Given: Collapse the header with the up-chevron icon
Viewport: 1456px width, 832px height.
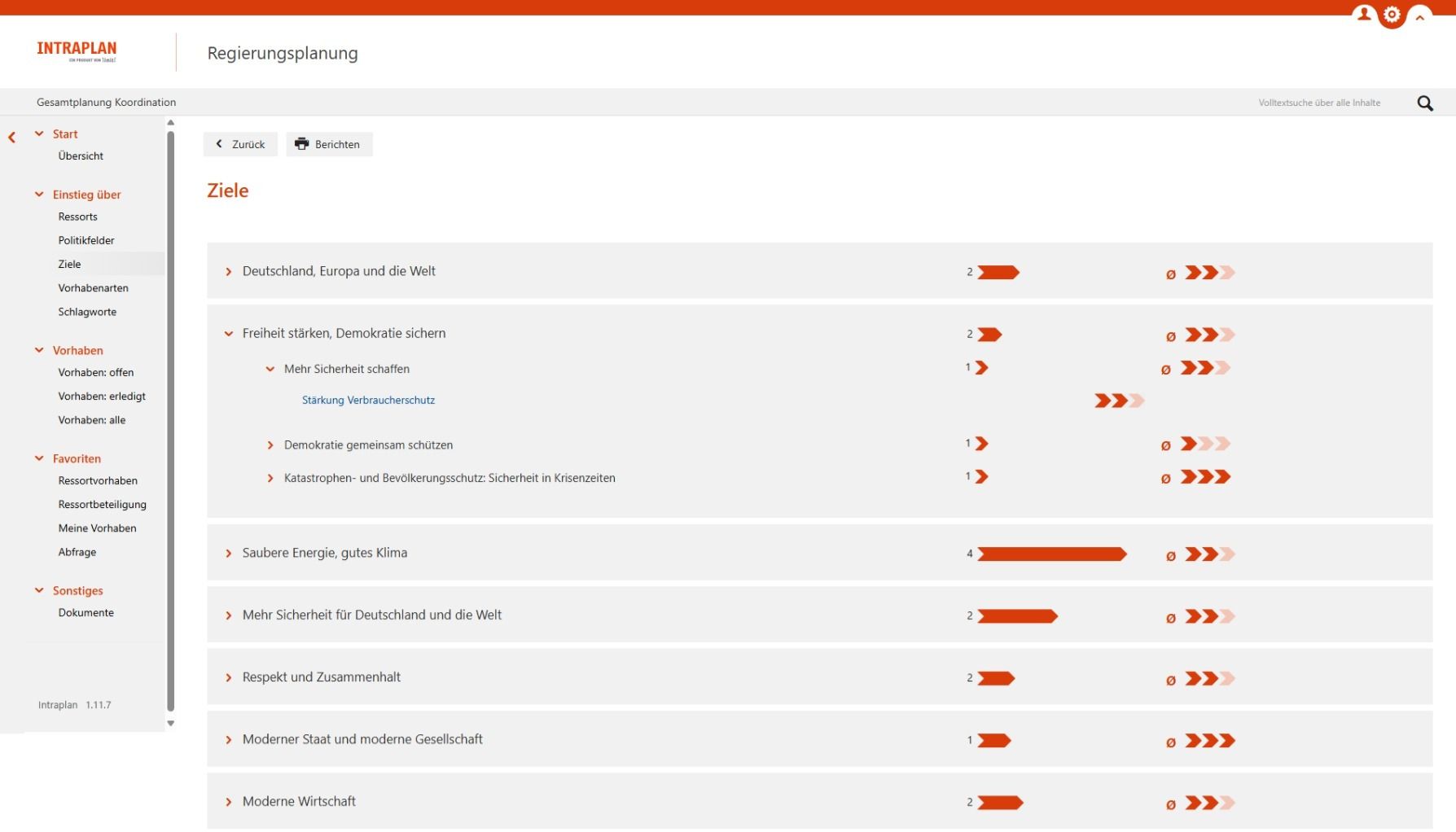Looking at the screenshot, I should pos(1419,17).
